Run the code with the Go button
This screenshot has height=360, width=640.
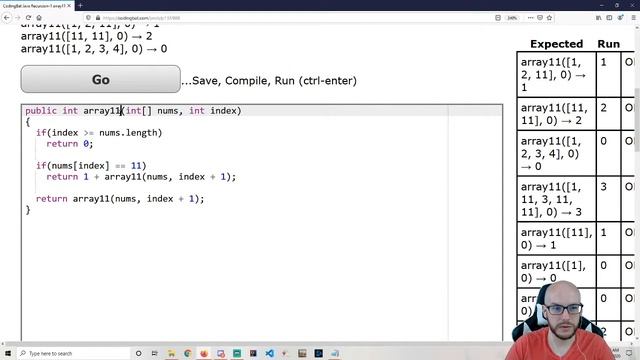click(100, 79)
